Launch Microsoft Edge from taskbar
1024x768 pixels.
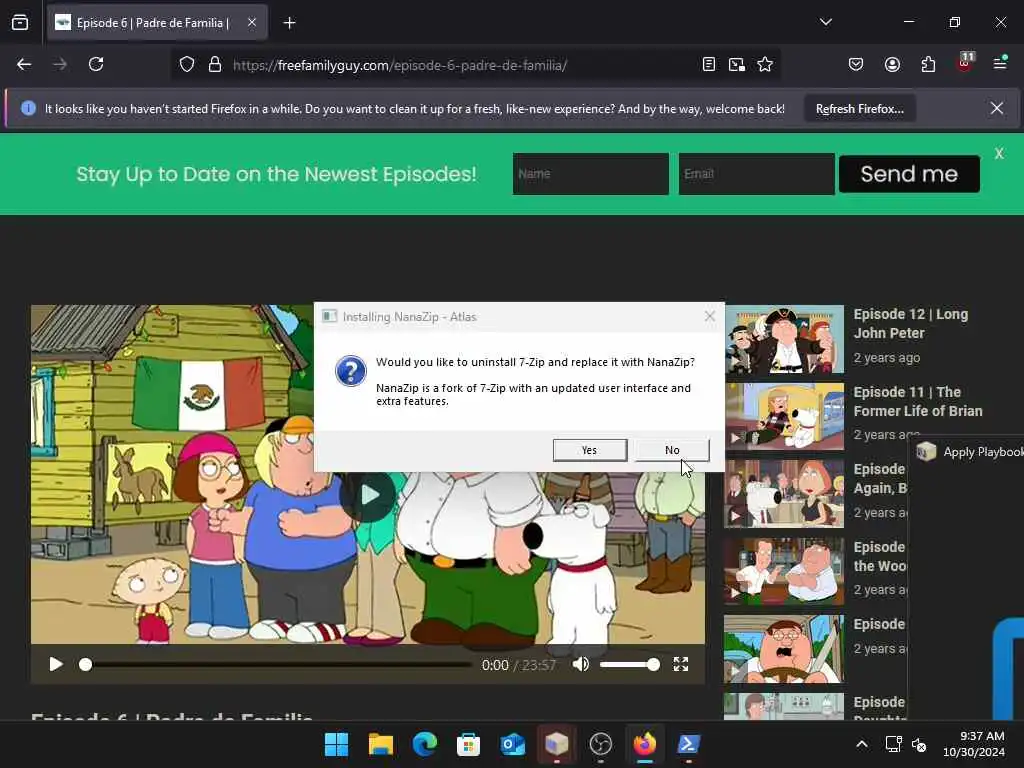[x=424, y=744]
